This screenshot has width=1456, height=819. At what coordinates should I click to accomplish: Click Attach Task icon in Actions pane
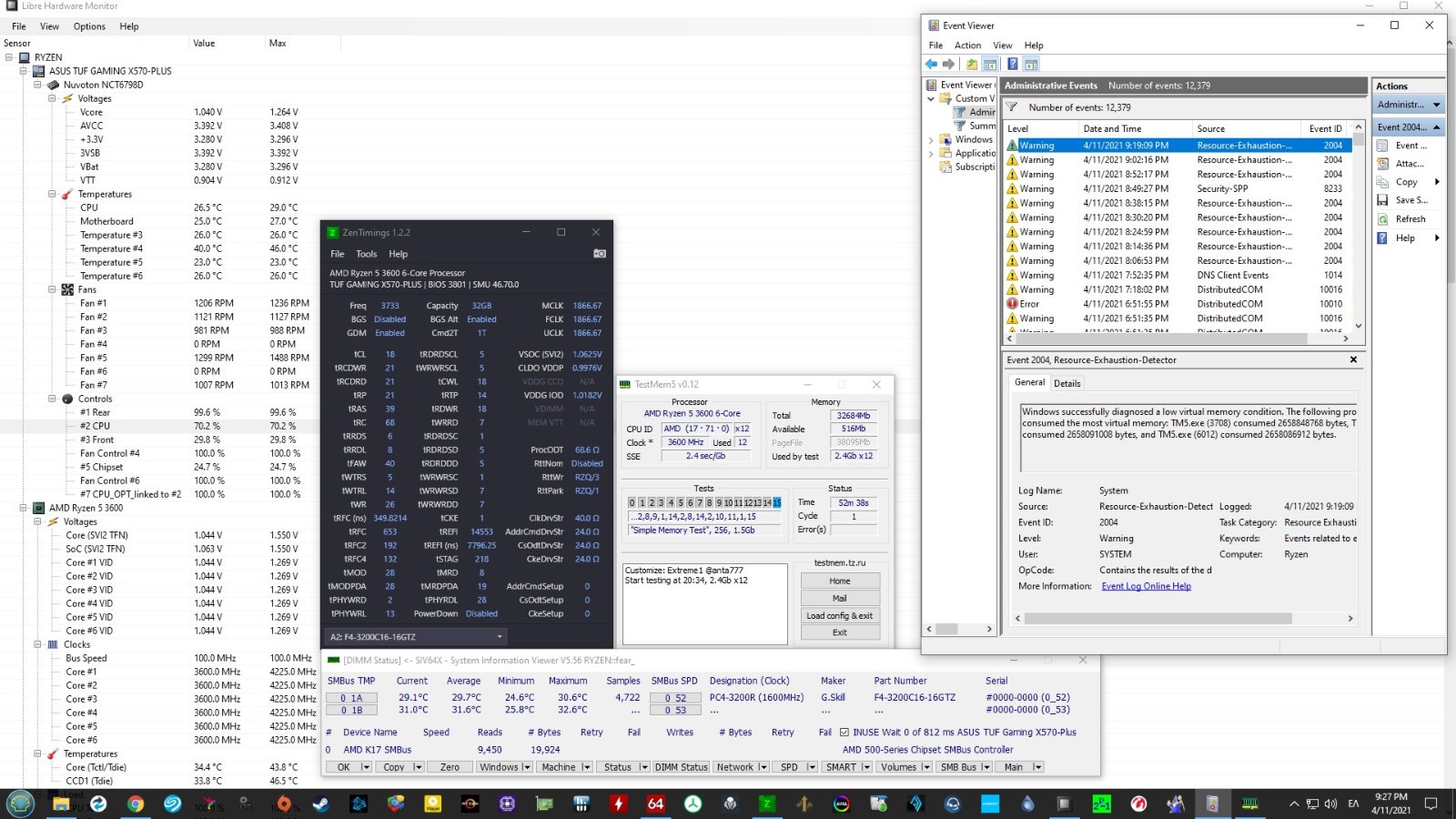click(x=1382, y=164)
